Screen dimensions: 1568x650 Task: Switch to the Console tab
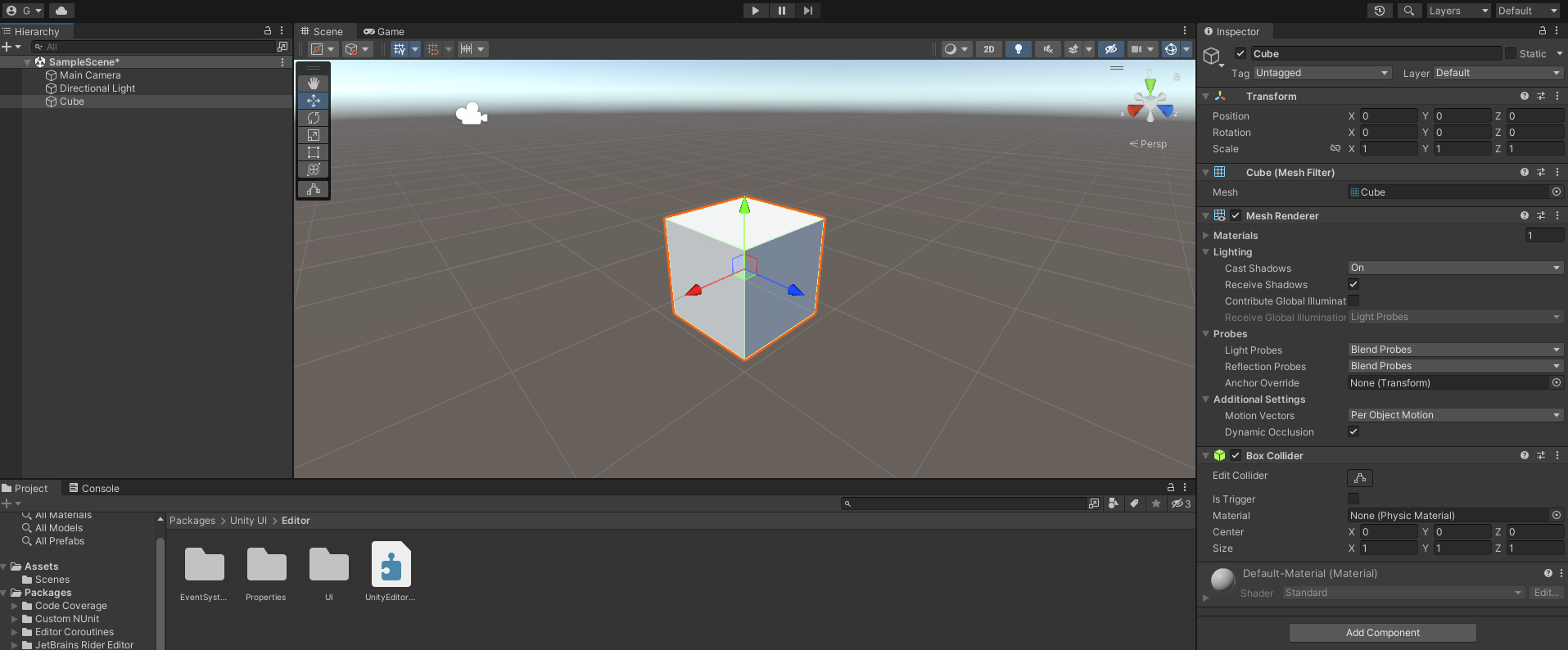94,489
